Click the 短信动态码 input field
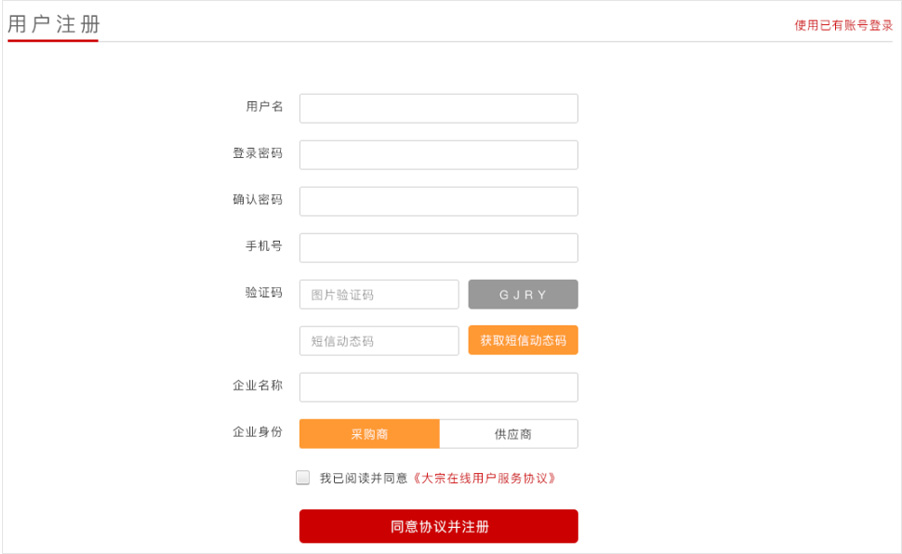The height and width of the screenshot is (554, 902). [379, 341]
